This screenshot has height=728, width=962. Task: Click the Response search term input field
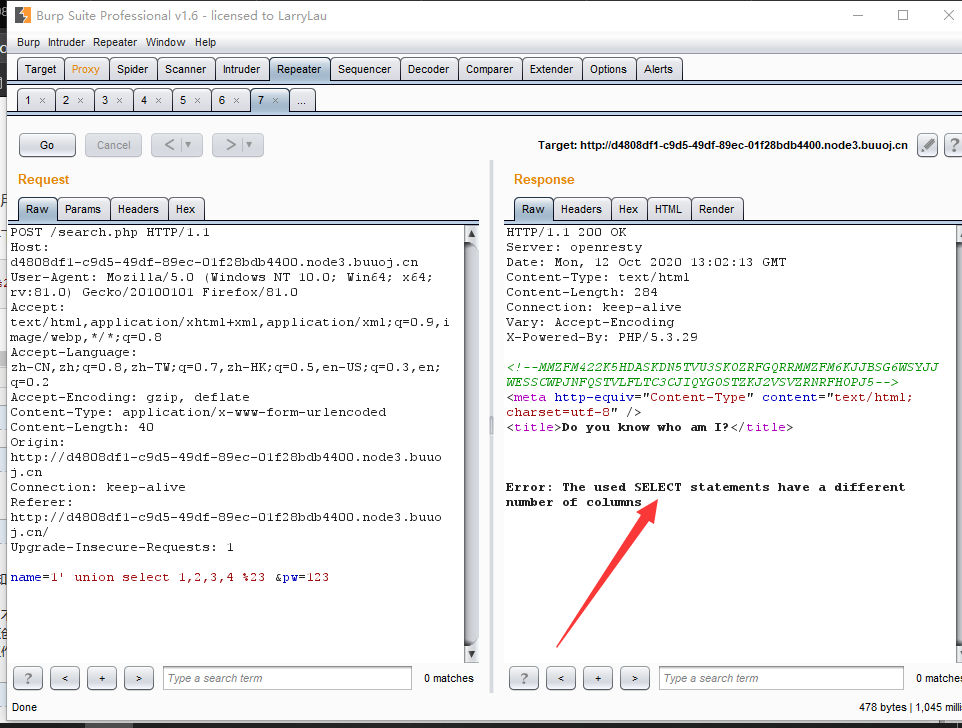[781, 678]
